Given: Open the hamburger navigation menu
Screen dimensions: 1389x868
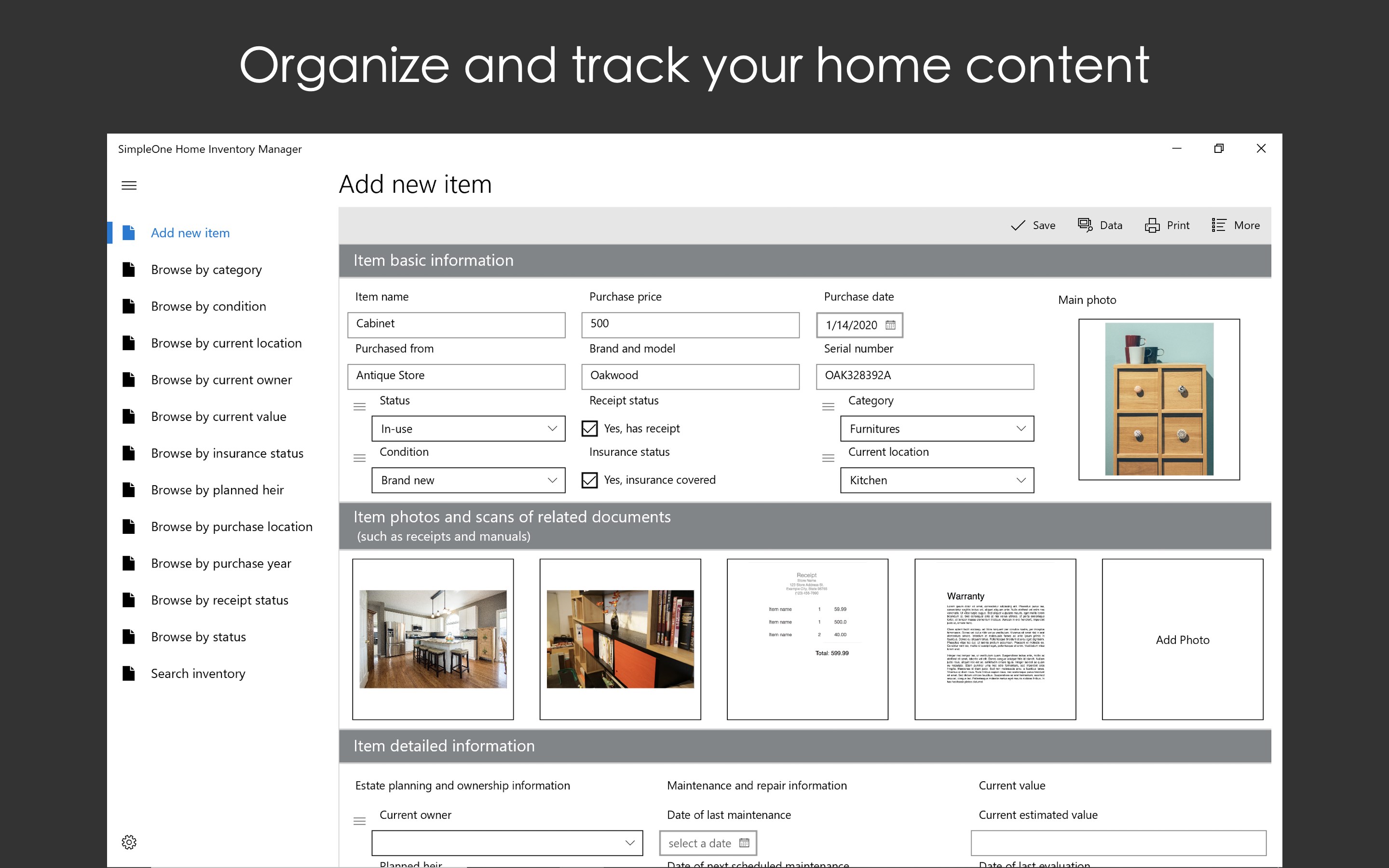Looking at the screenshot, I should pos(129,185).
